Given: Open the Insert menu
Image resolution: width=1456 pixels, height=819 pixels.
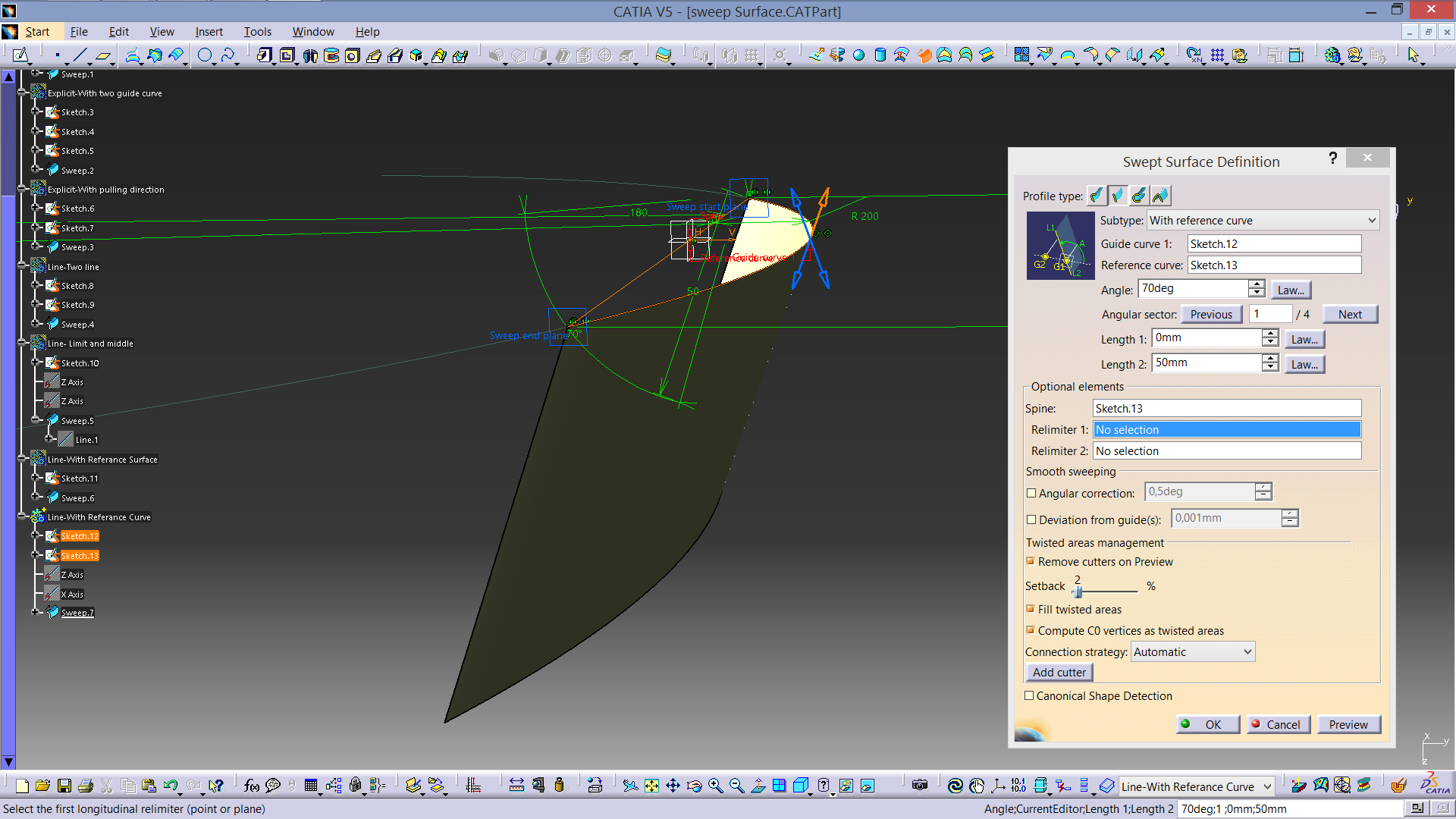Looking at the screenshot, I should (x=209, y=32).
